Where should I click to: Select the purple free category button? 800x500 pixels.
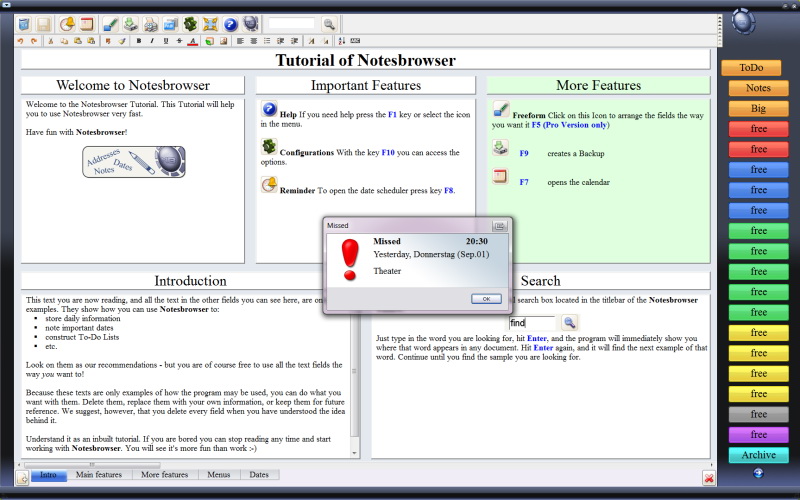(758, 435)
